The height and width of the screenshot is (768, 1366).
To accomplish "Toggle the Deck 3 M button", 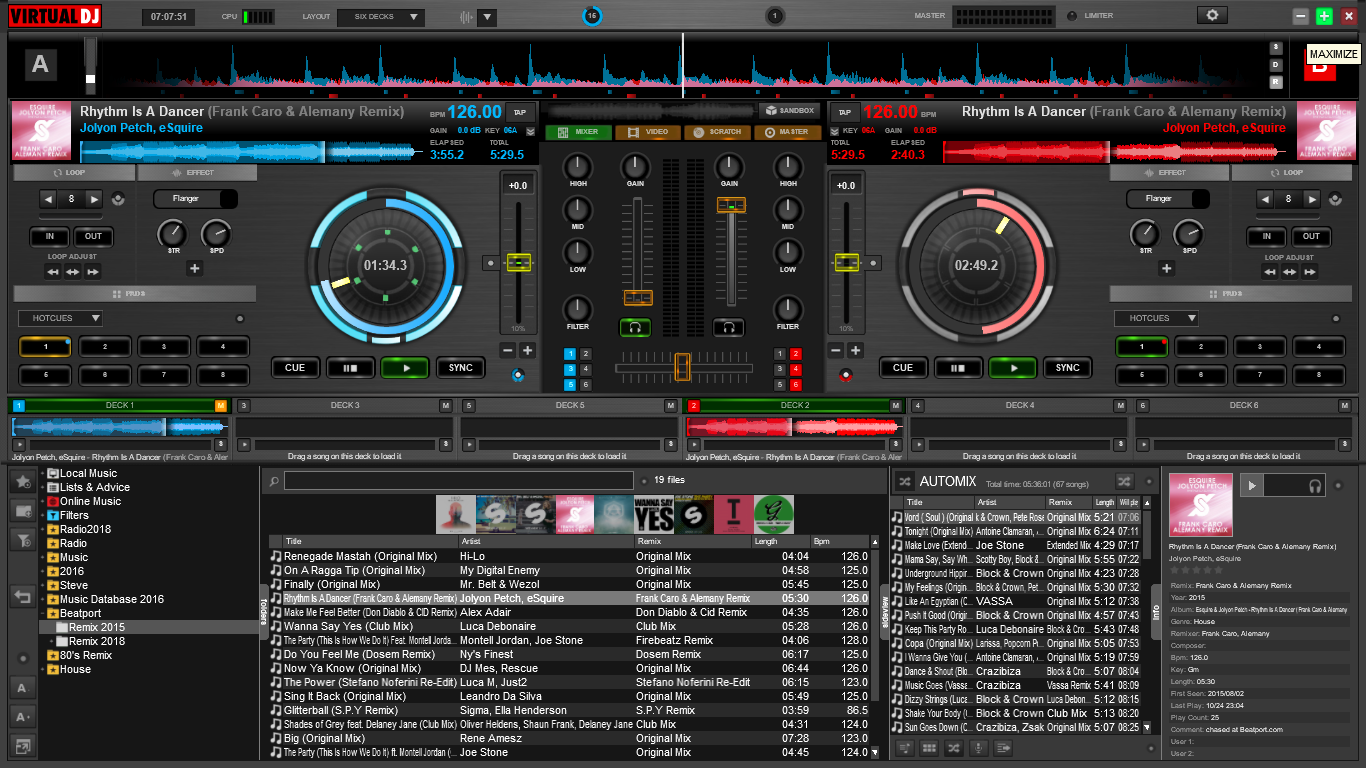I will point(446,405).
